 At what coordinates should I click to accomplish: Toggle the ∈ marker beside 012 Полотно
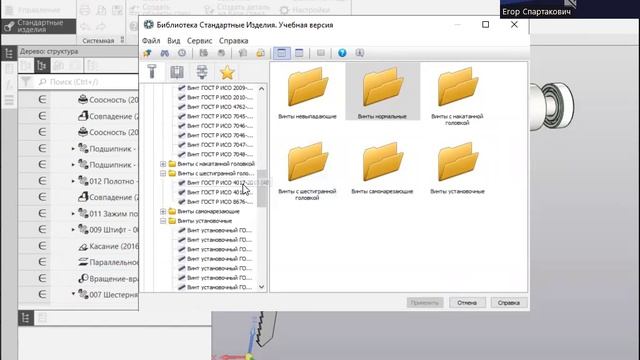[x=42, y=180]
